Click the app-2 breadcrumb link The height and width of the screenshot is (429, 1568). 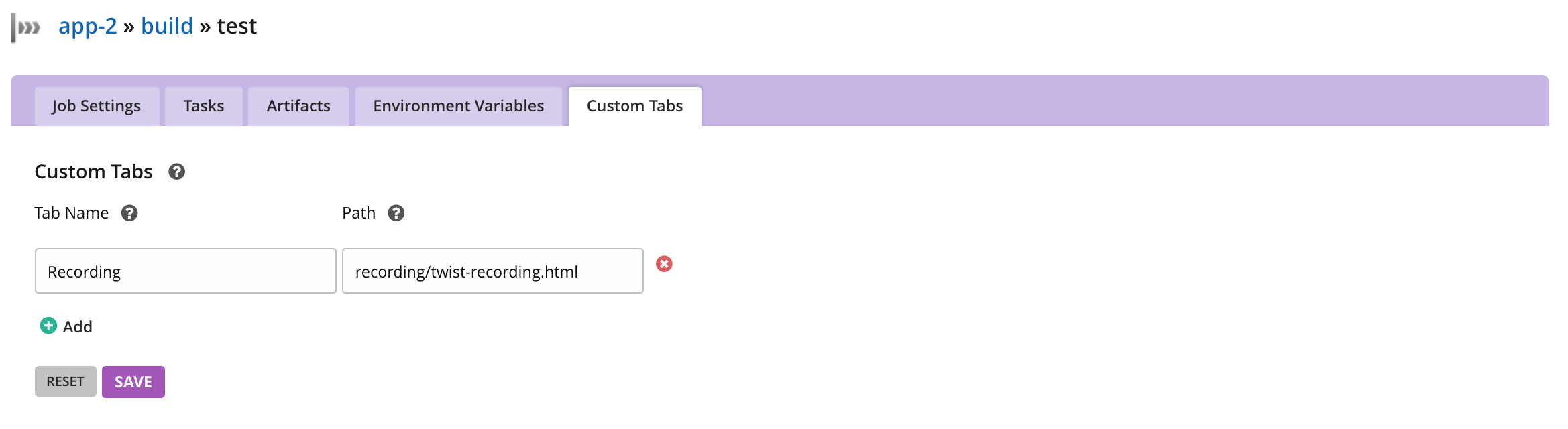pos(88,26)
